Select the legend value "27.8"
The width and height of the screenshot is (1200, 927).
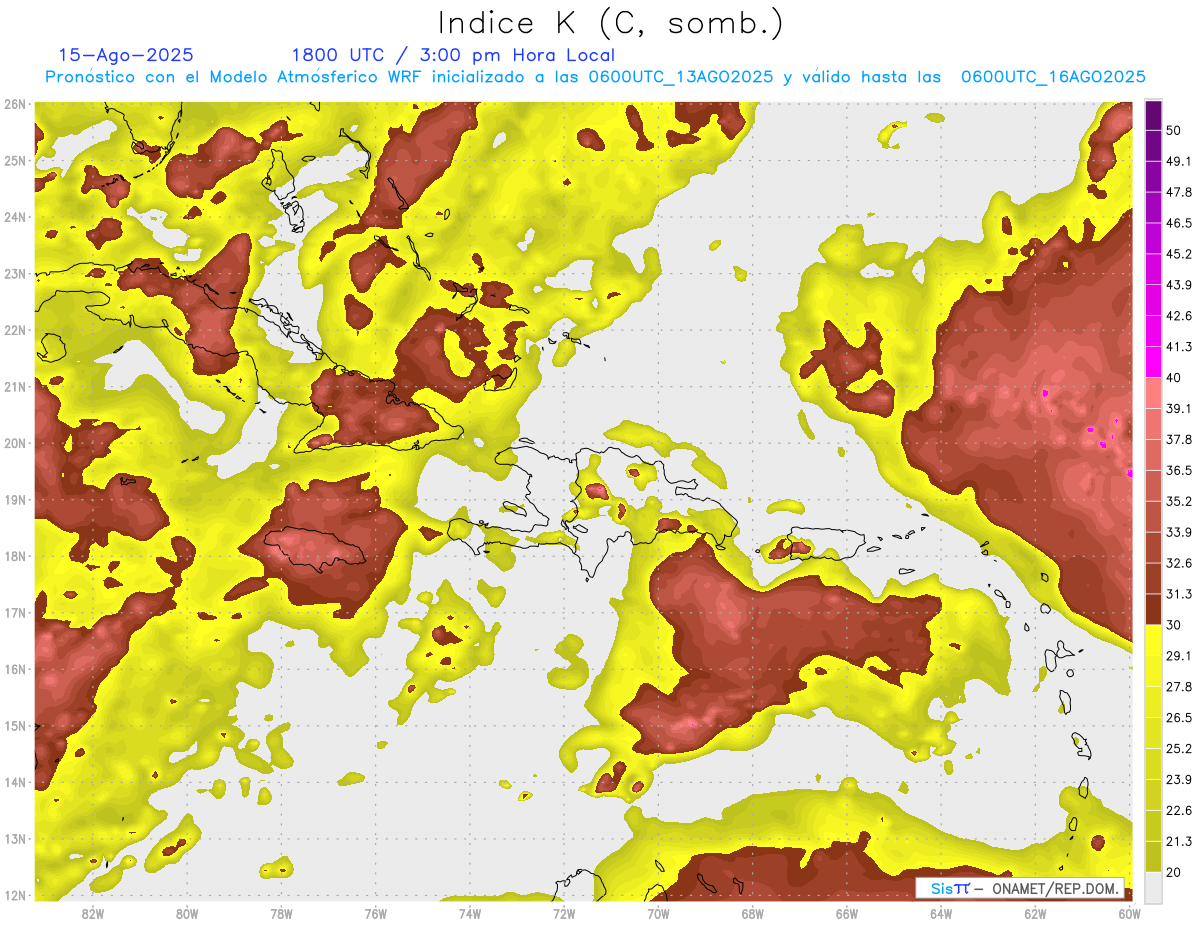1179,686
